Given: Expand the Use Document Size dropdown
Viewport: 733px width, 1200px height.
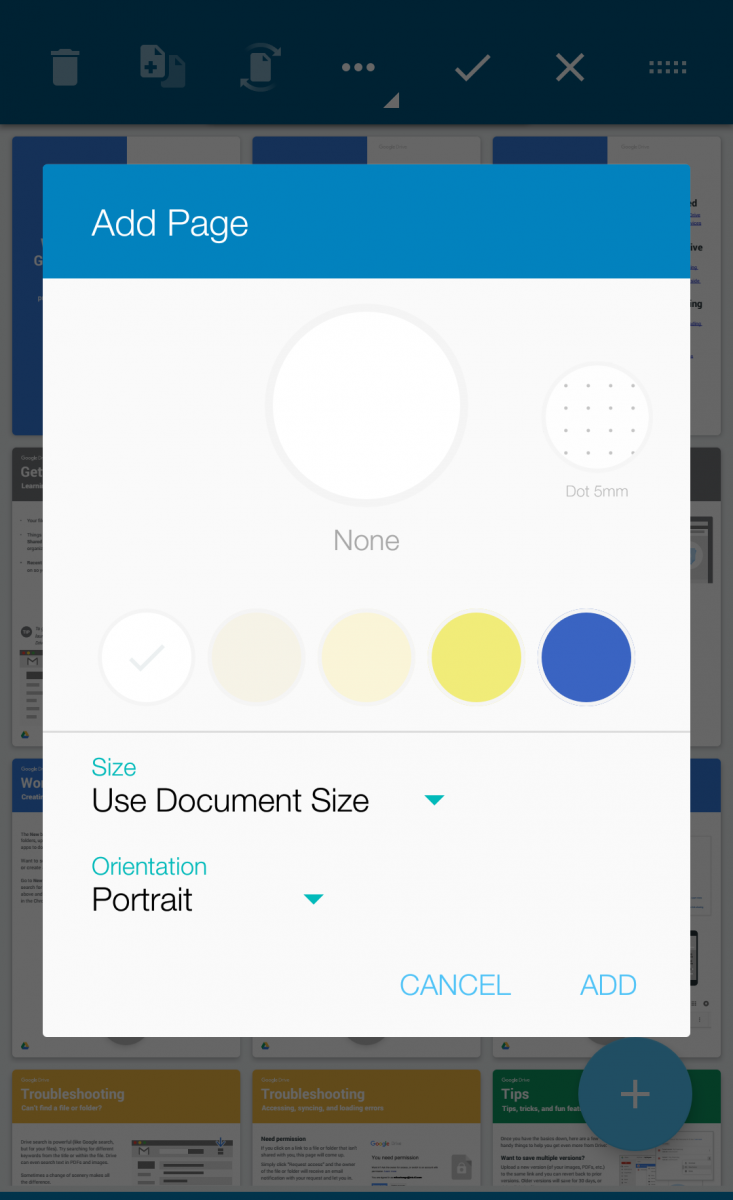Looking at the screenshot, I should [434, 799].
